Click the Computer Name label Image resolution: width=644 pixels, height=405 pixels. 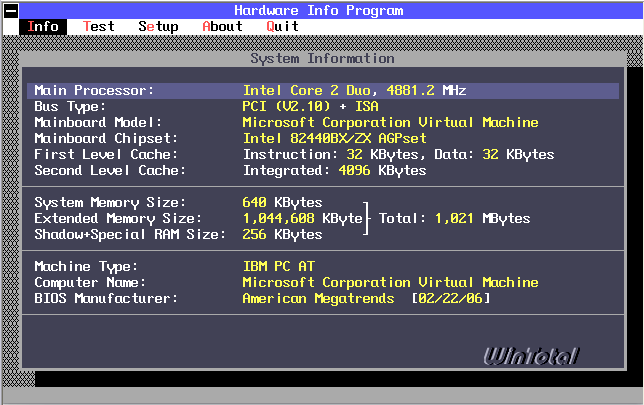[x=90, y=283]
